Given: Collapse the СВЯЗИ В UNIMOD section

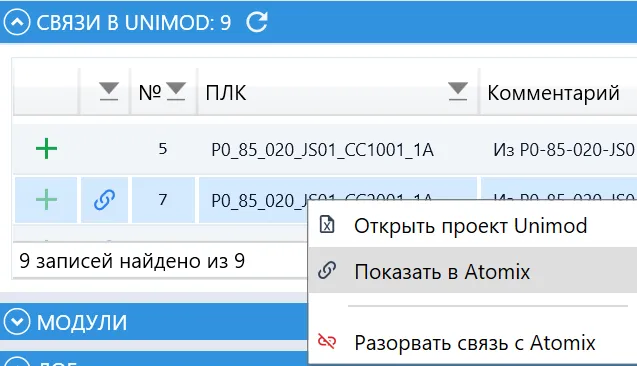Looking at the screenshot, I should coord(17,22).
